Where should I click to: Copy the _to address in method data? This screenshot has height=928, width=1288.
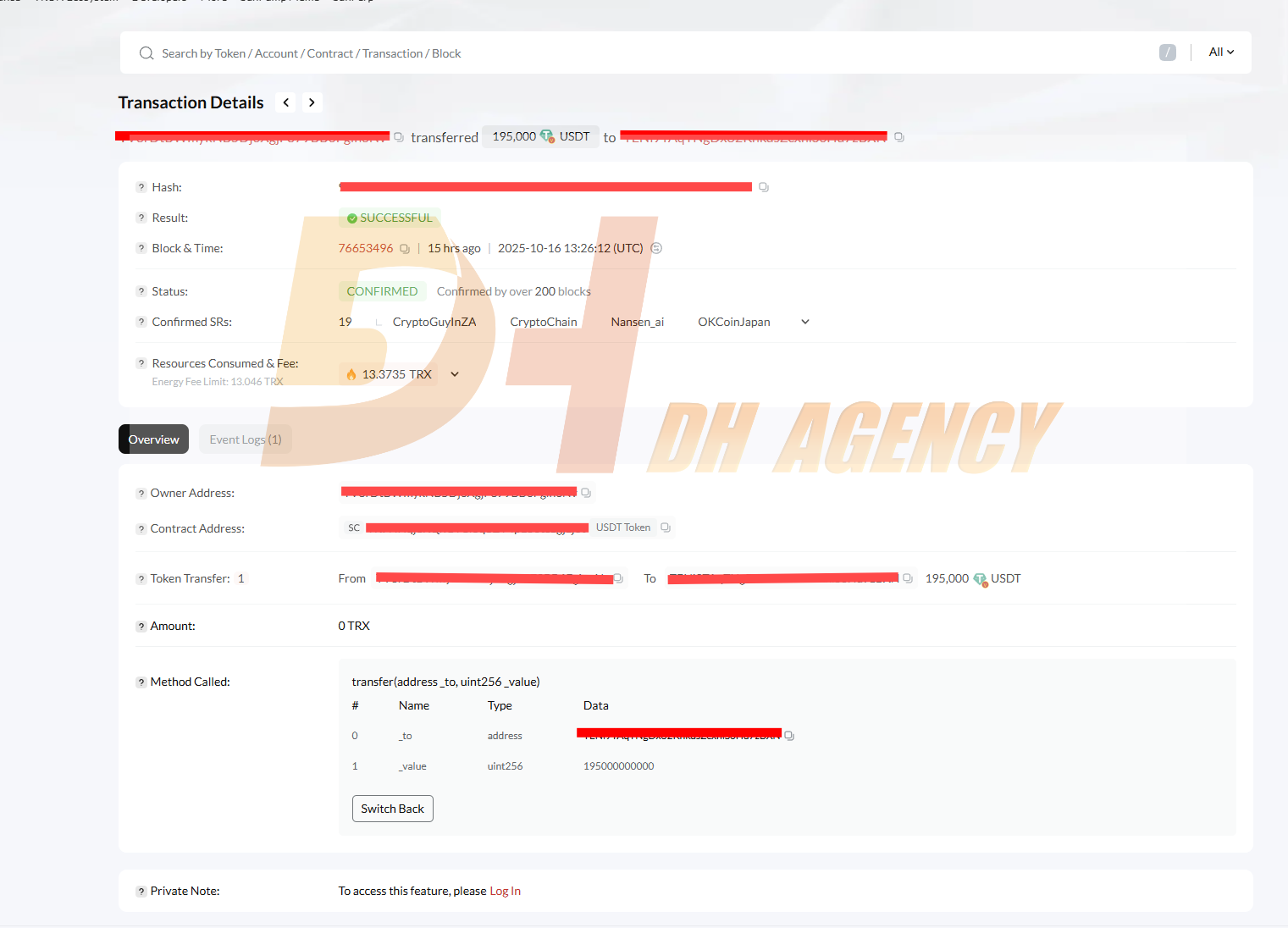pos(789,736)
